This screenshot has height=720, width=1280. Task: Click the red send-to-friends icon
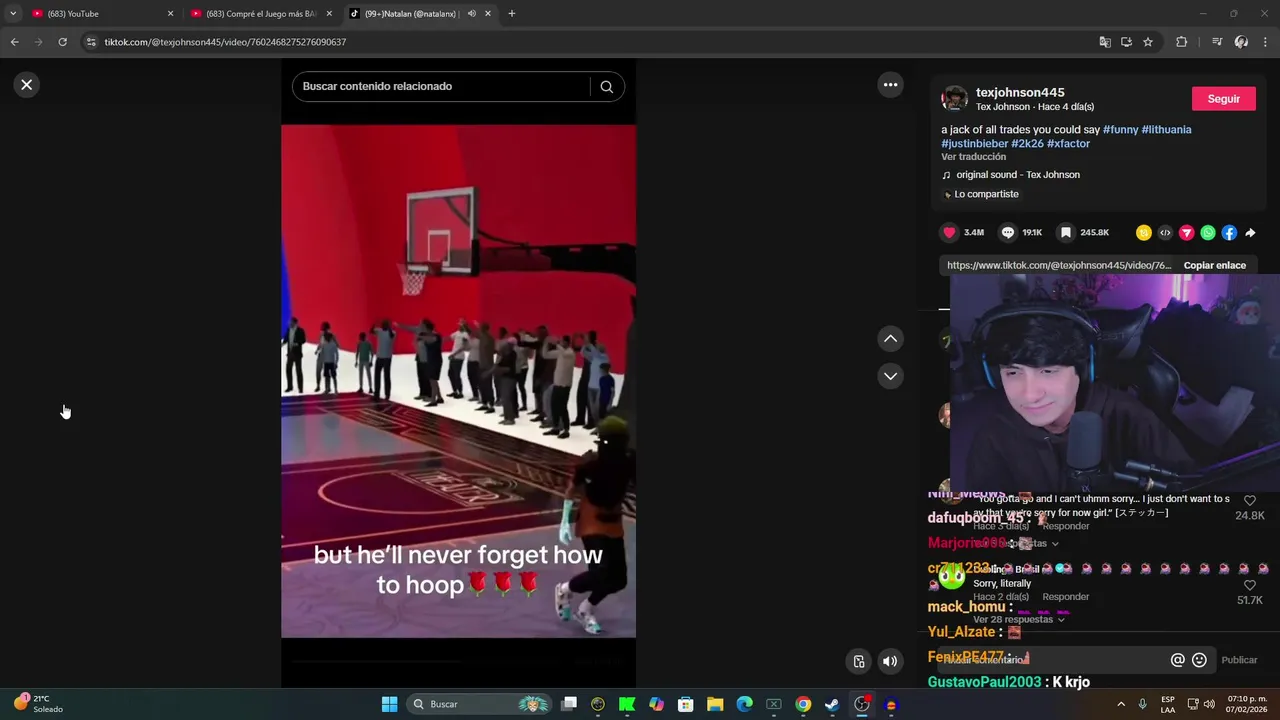(x=1186, y=233)
